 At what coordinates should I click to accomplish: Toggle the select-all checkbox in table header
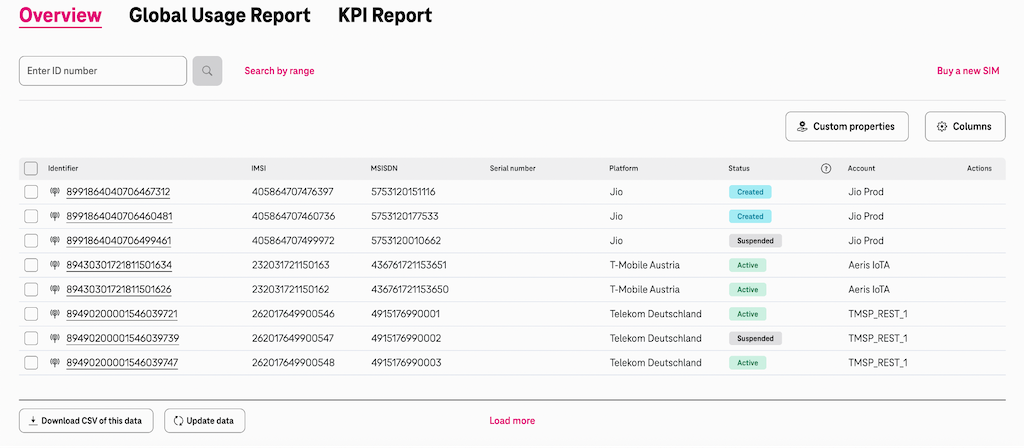point(31,169)
